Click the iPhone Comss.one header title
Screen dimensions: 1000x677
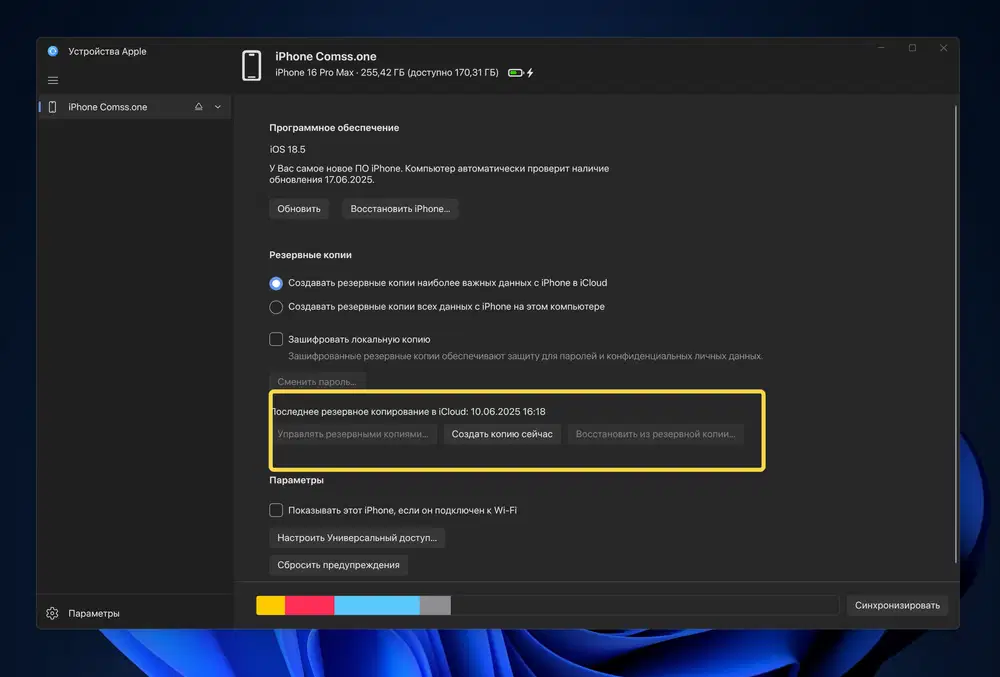pyautogui.click(x=326, y=57)
